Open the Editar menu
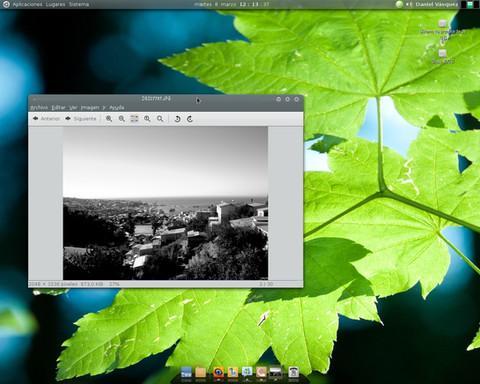The height and width of the screenshot is (384, 480). pos(58,107)
